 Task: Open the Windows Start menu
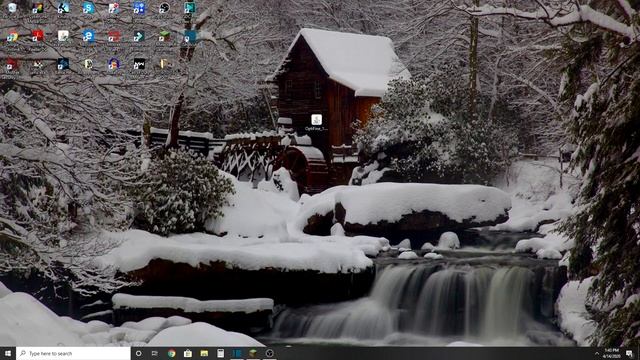8,353
